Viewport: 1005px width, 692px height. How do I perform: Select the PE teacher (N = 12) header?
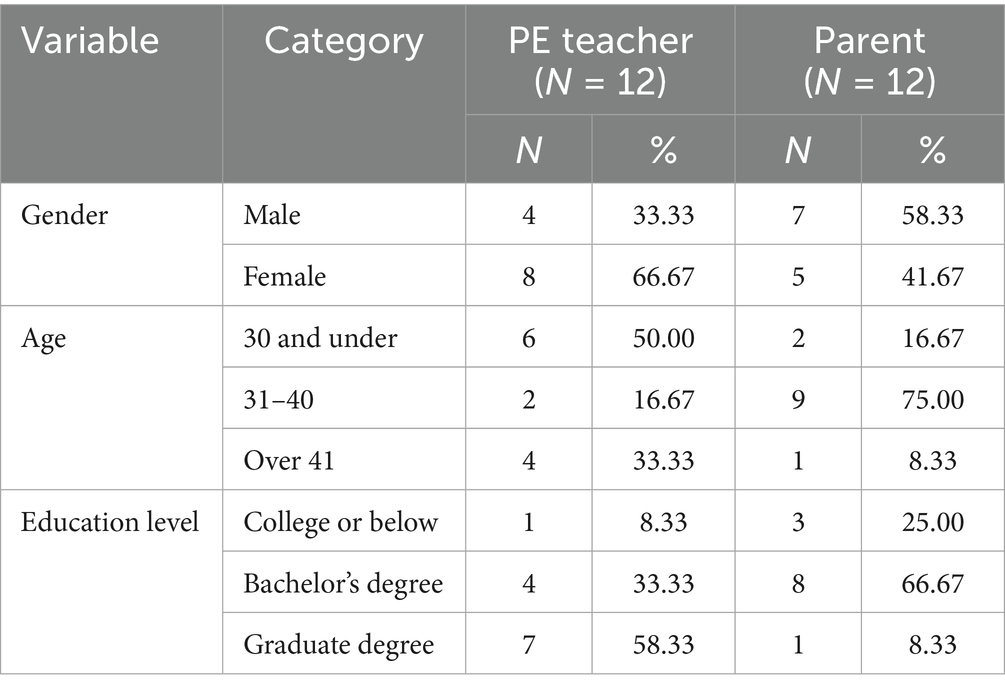[x=598, y=60]
